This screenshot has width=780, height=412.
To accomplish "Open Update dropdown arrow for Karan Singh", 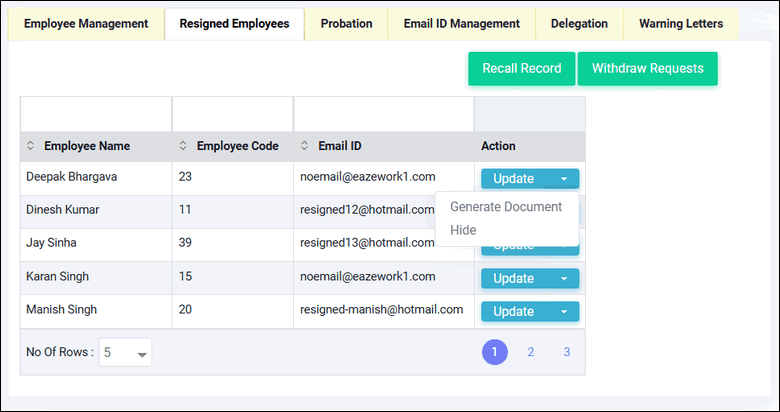I will pyautogui.click(x=564, y=278).
